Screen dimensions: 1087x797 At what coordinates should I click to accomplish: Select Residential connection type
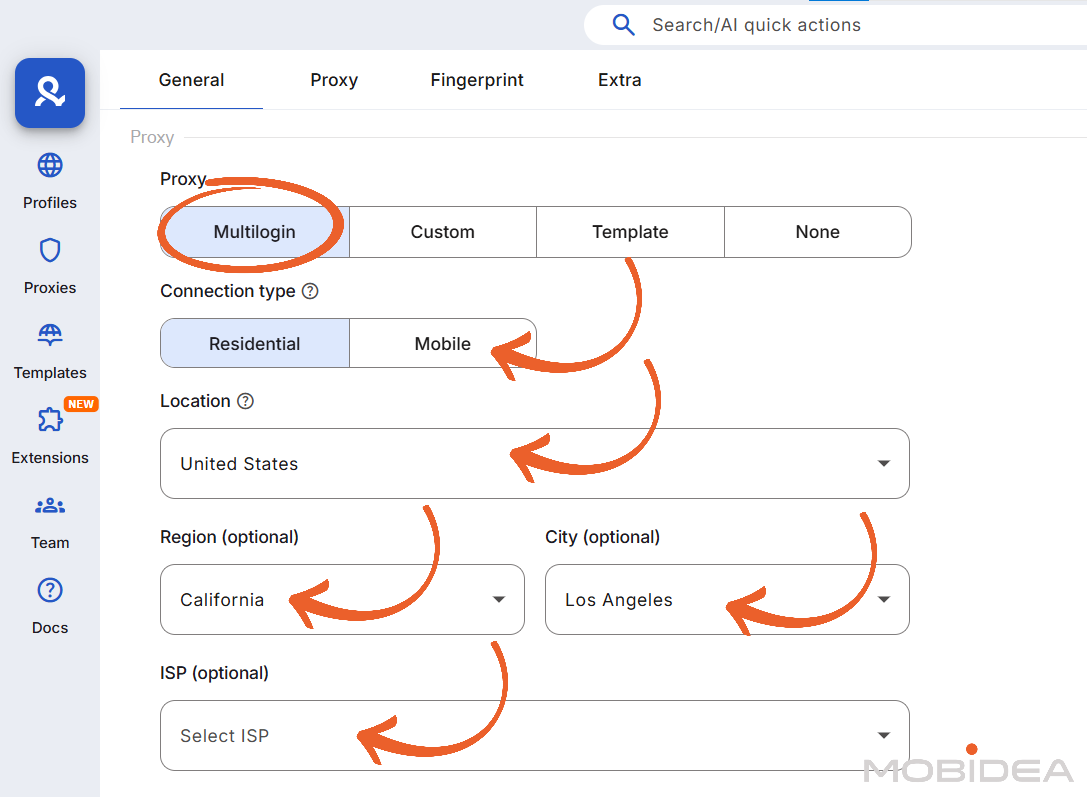point(255,344)
